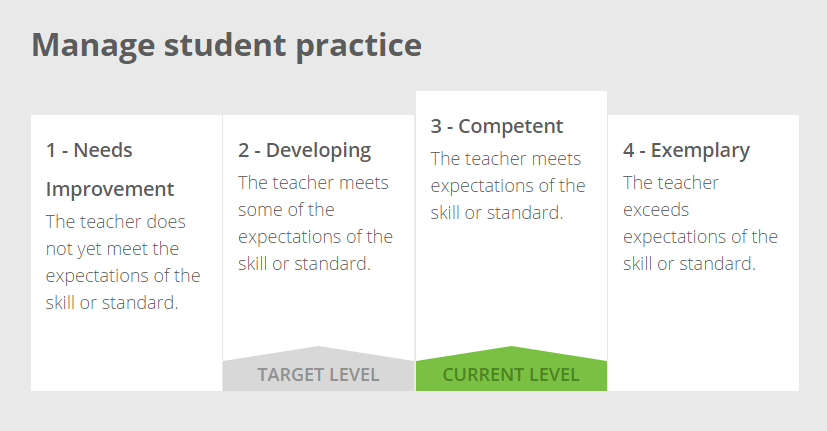The image size is (827, 431).
Task: Click empty area at bottom of Exemplary card
Action: [x=704, y=338]
